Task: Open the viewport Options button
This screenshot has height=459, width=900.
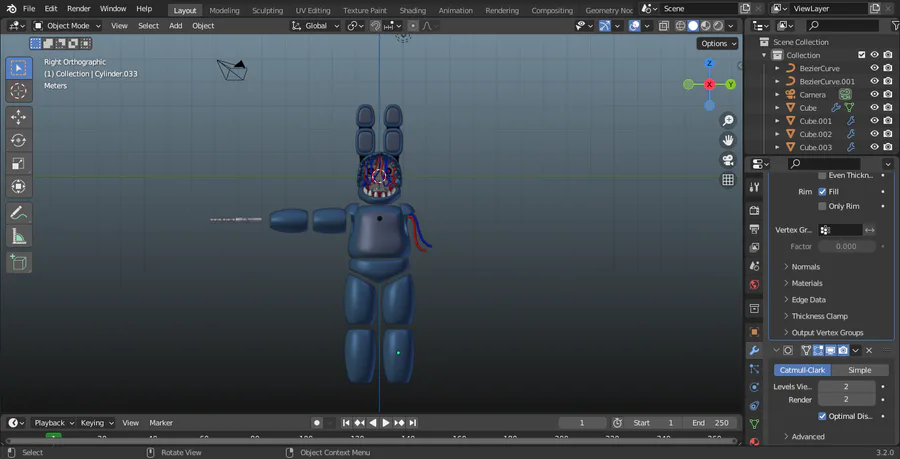Action: click(717, 43)
